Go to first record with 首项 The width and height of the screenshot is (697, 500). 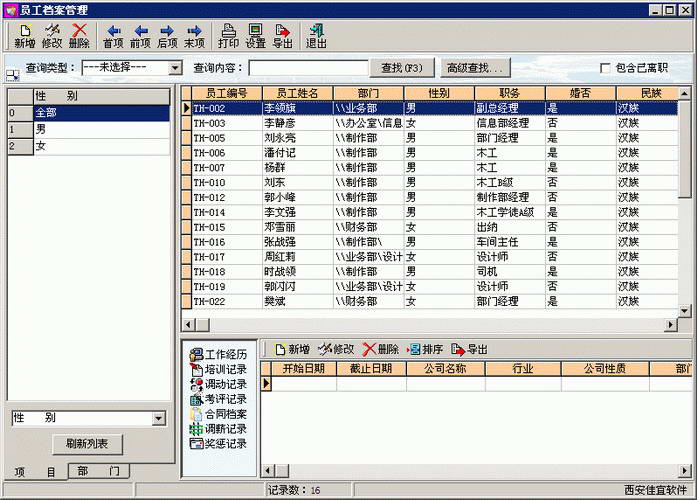tap(113, 36)
